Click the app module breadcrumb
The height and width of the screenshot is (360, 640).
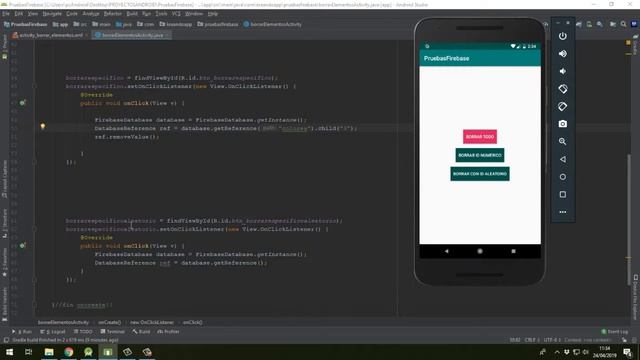pos(60,24)
